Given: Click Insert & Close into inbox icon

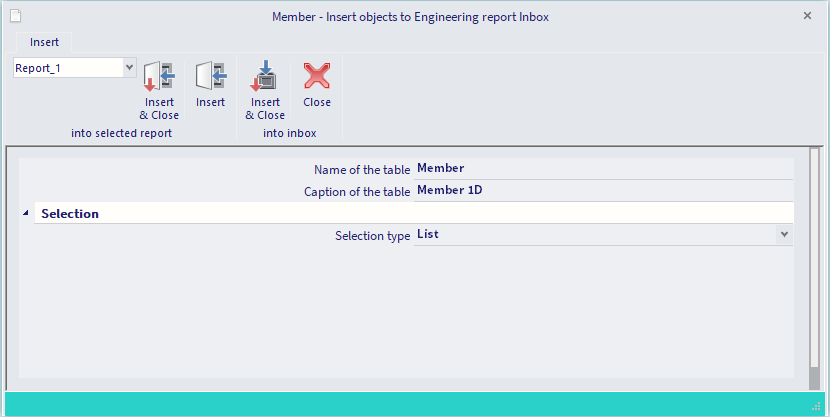Looking at the screenshot, I should click(x=265, y=76).
